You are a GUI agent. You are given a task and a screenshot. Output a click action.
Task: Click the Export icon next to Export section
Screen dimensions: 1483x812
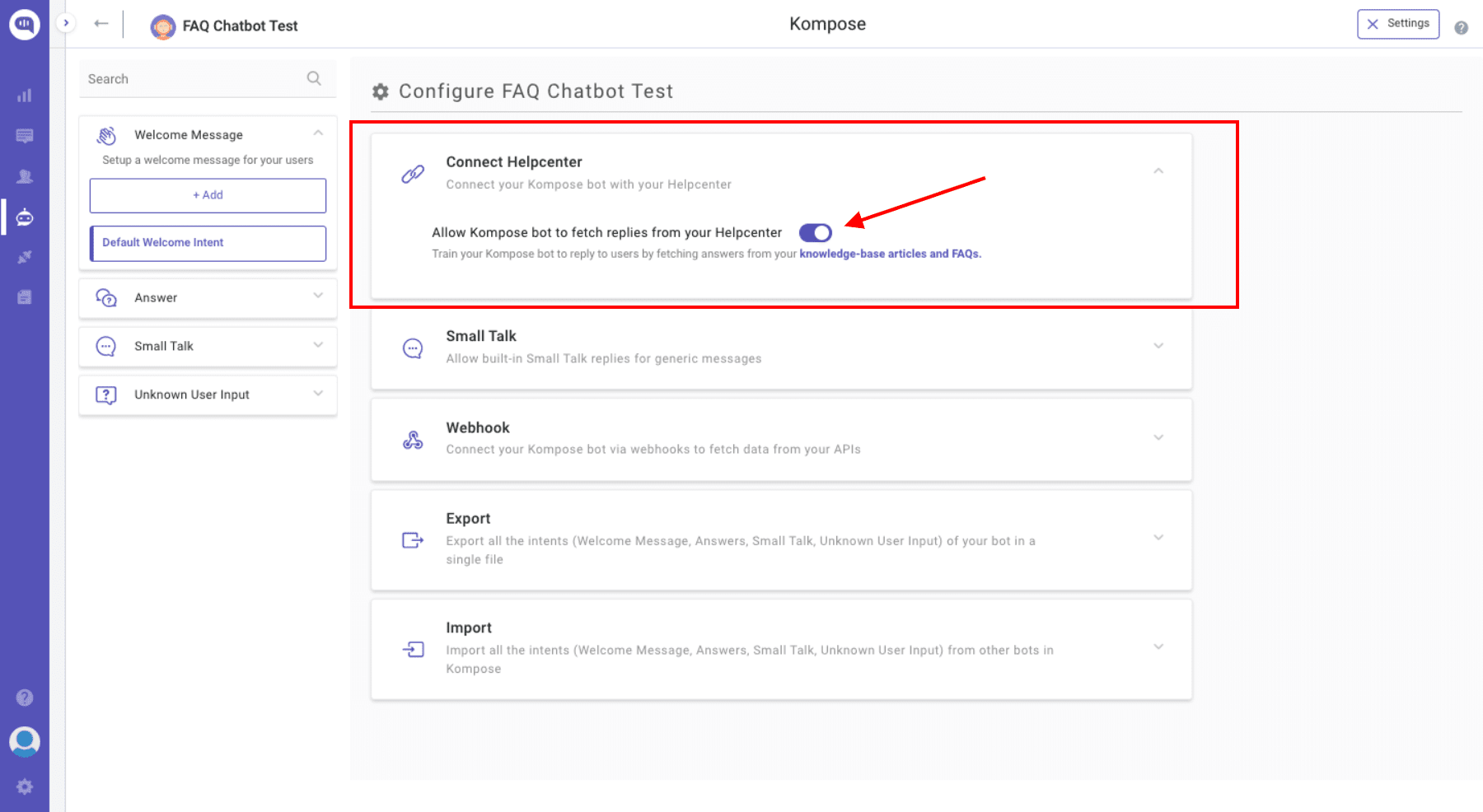(413, 538)
